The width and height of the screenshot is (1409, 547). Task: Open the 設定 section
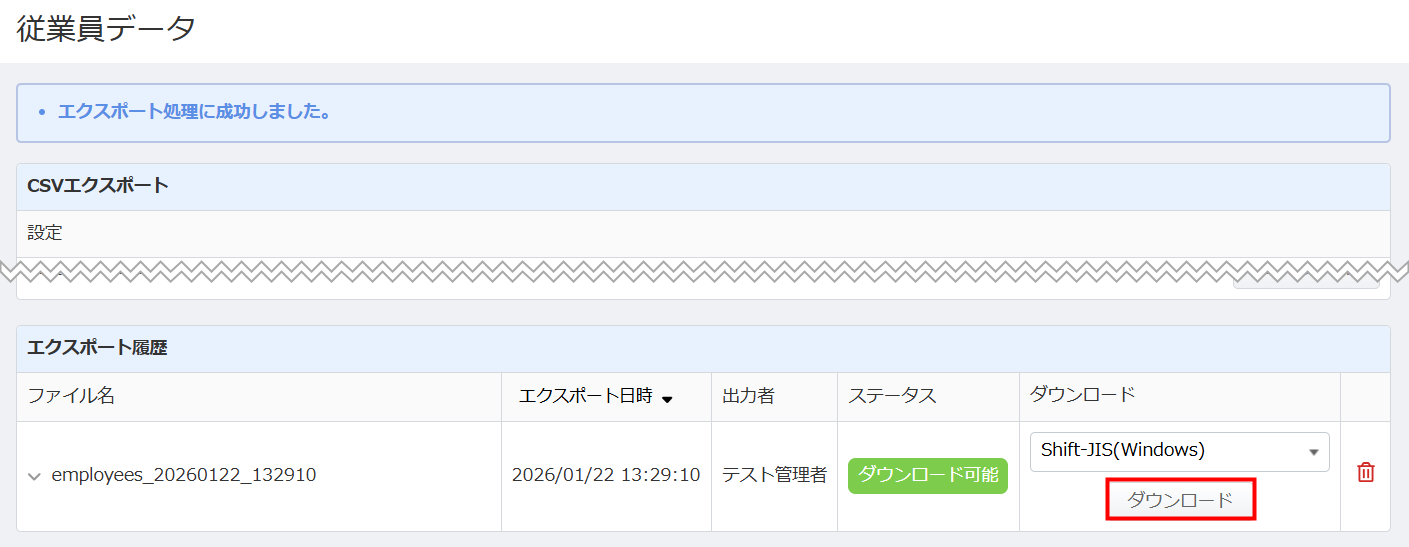(x=45, y=233)
